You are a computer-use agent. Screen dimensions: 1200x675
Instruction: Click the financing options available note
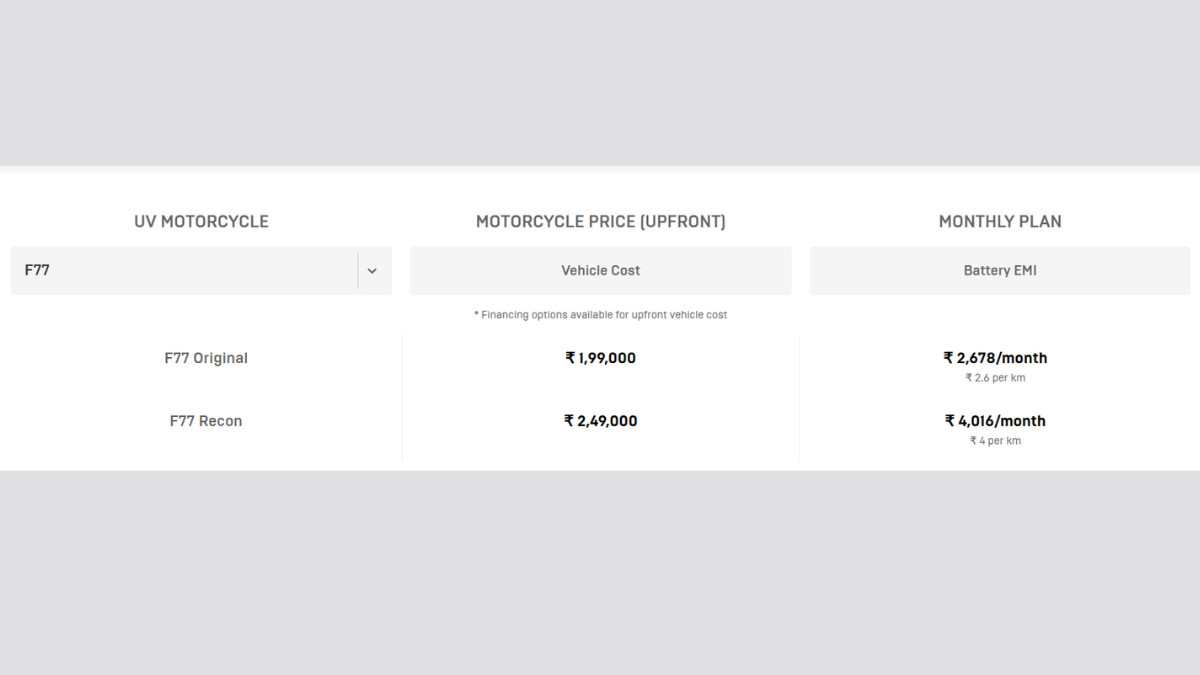tap(600, 315)
